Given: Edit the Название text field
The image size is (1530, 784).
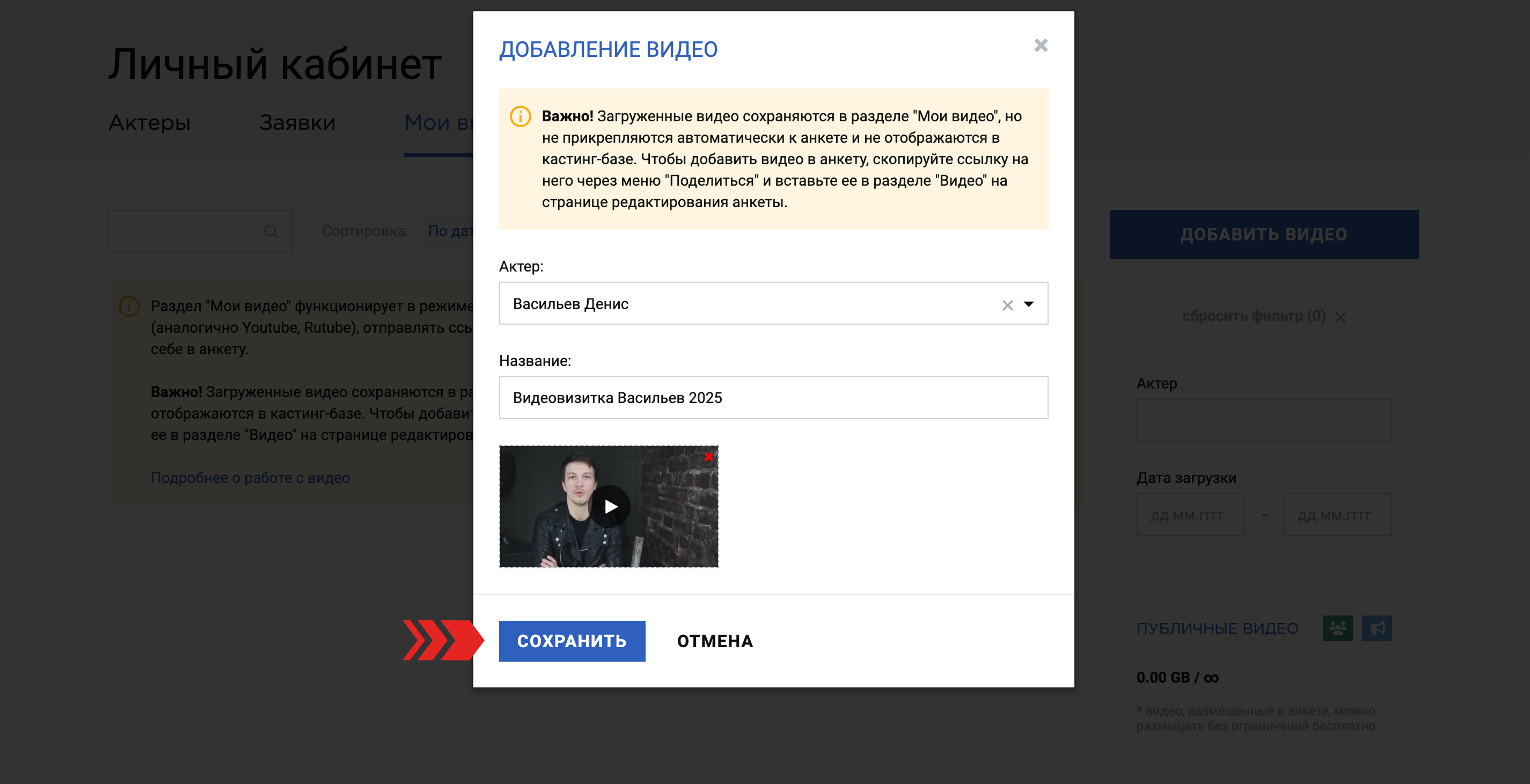Looking at the screenshot, I should [773, 397].
